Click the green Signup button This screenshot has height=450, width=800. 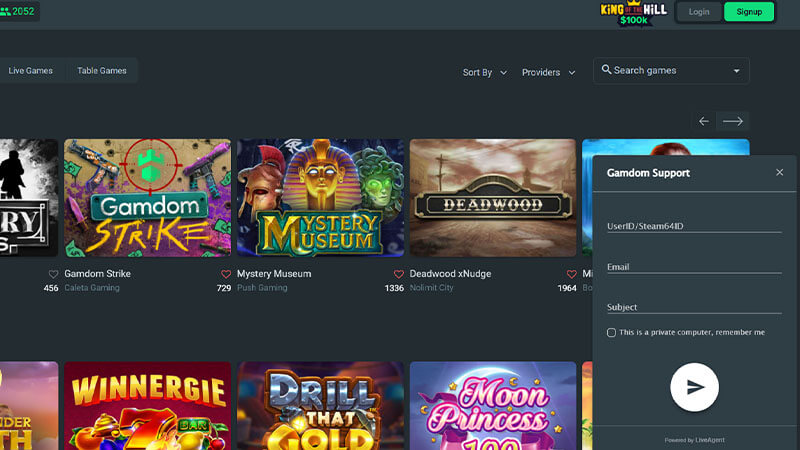coord(748,12)
